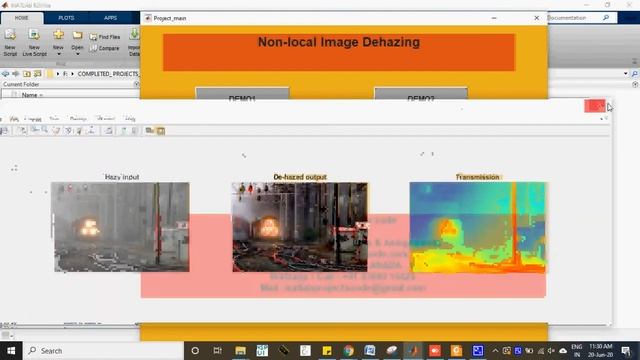Show hidden system tray icons
640x360 pixels.
[x=495, y=351]
